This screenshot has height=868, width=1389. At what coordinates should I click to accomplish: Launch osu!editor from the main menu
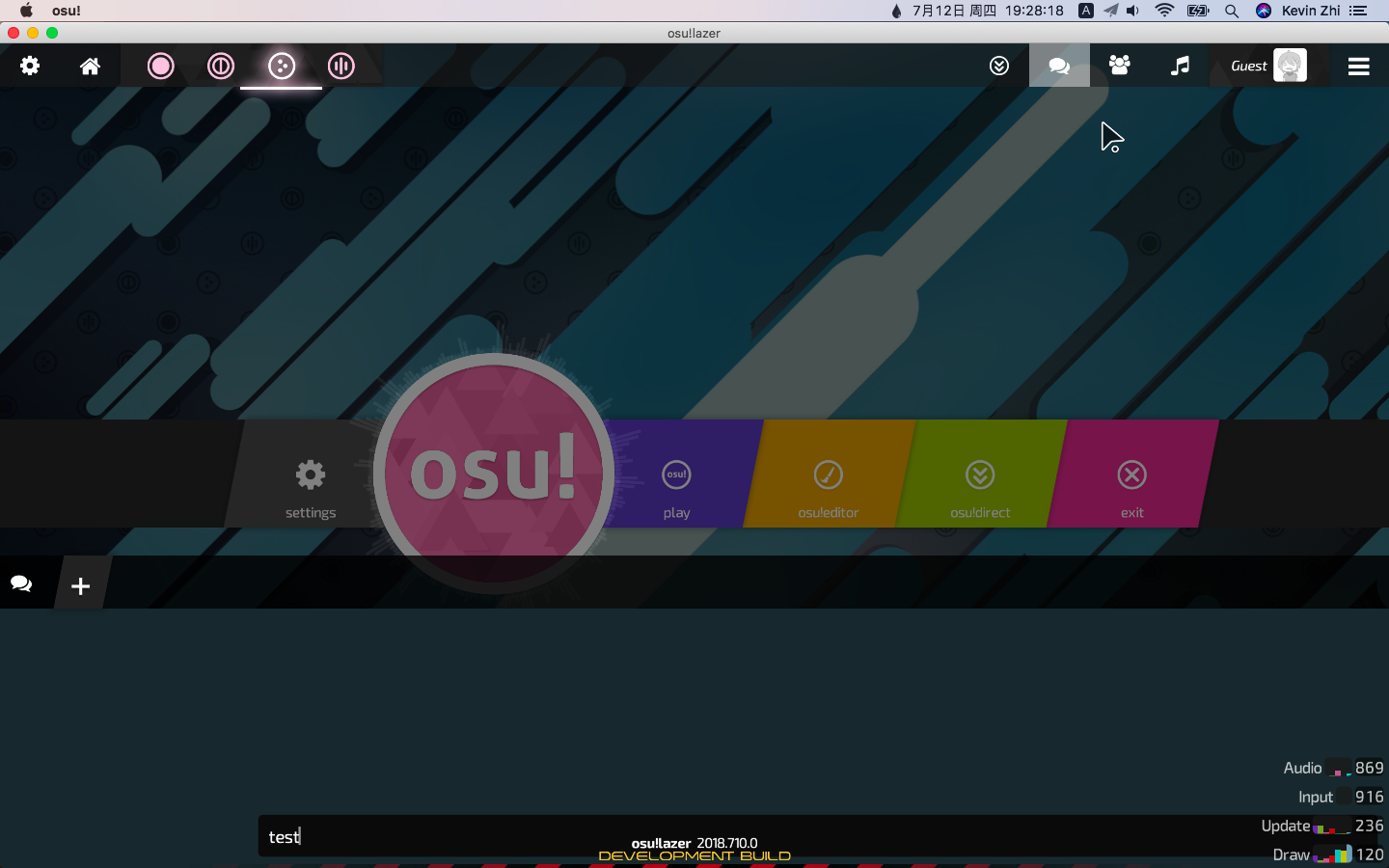click(828, 487)
